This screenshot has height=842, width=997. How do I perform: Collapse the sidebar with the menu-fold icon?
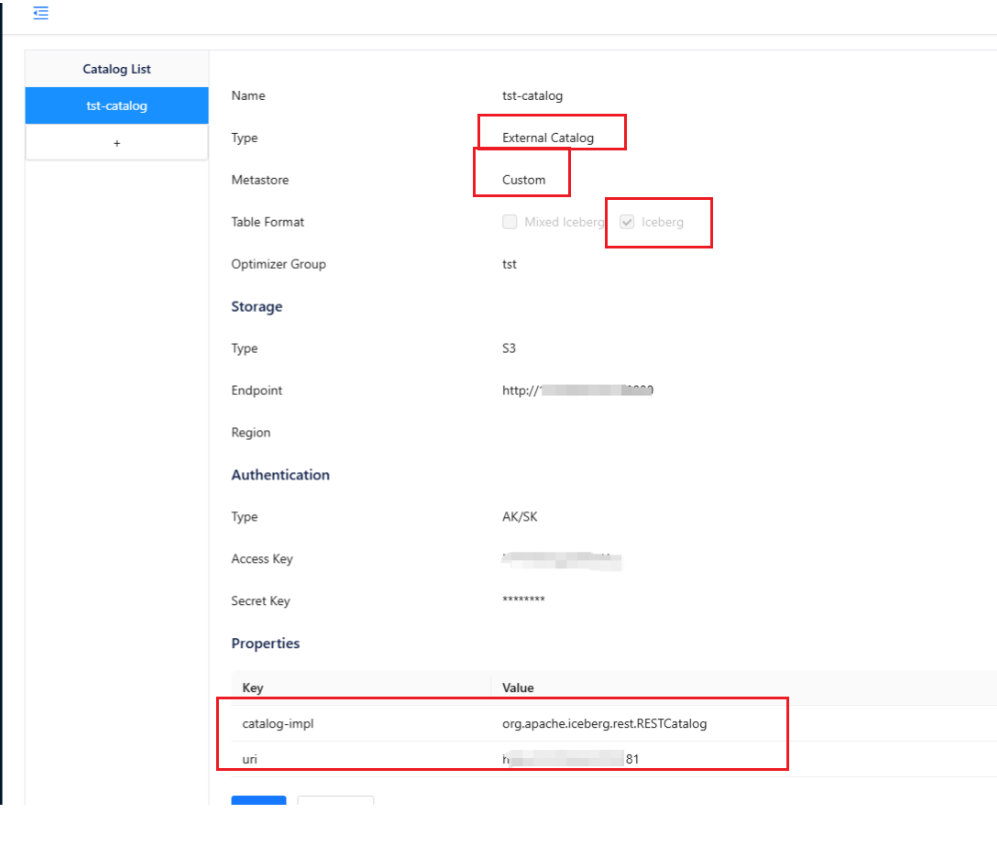(41, 13)
